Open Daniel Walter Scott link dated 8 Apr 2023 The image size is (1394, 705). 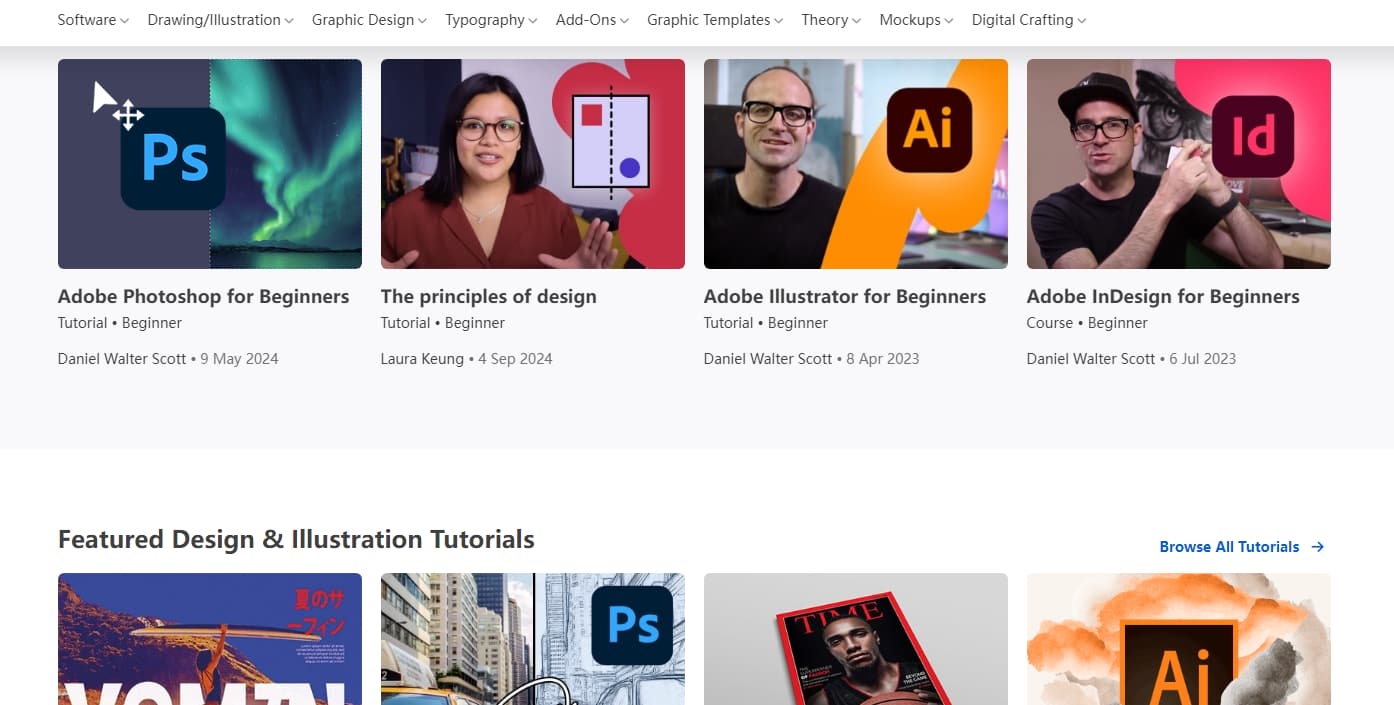tap(768, 359)
